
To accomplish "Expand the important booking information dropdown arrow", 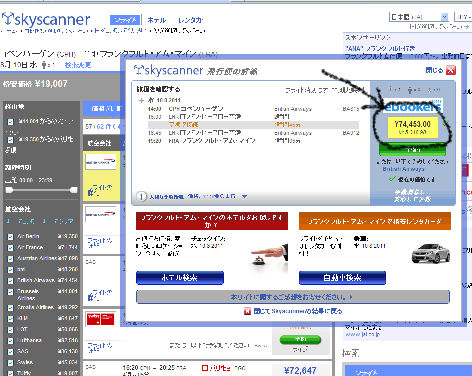I will [x=244, y=196].
